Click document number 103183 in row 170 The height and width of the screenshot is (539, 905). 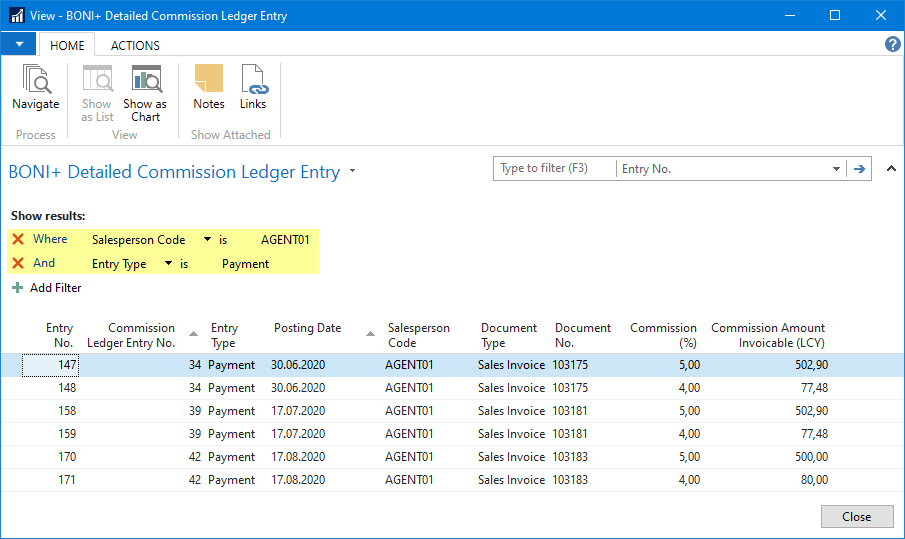pyautogui.click(x=570, y=457)
